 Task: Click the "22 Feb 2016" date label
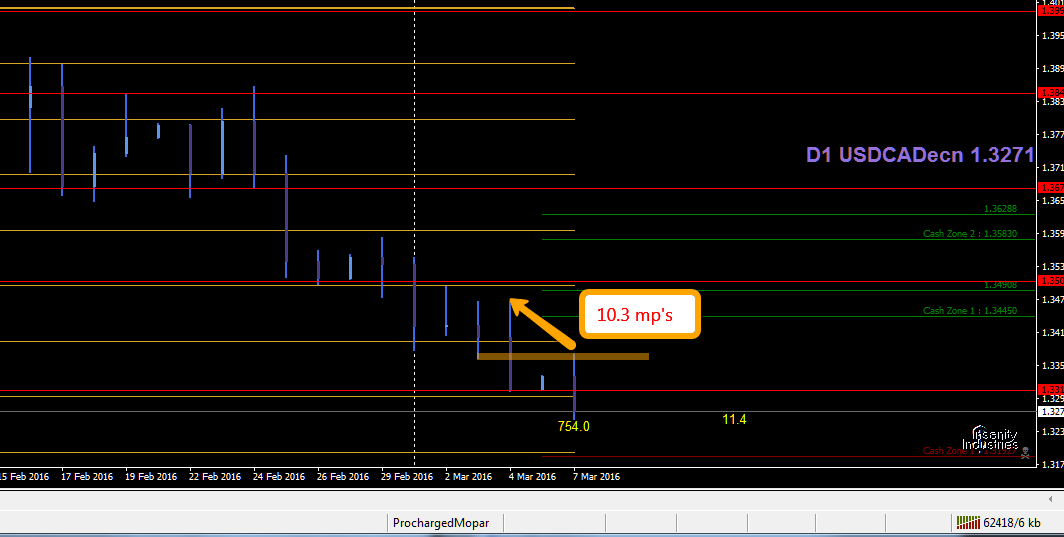pyautogui.click(x=214, y=477)
